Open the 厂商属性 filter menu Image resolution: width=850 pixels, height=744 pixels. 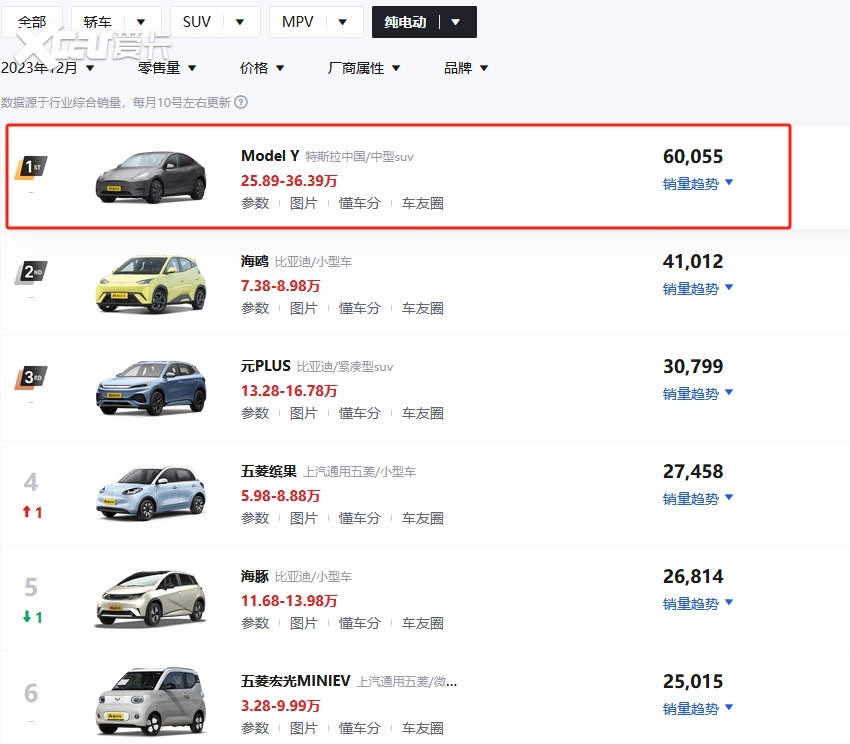click(364, 68)
